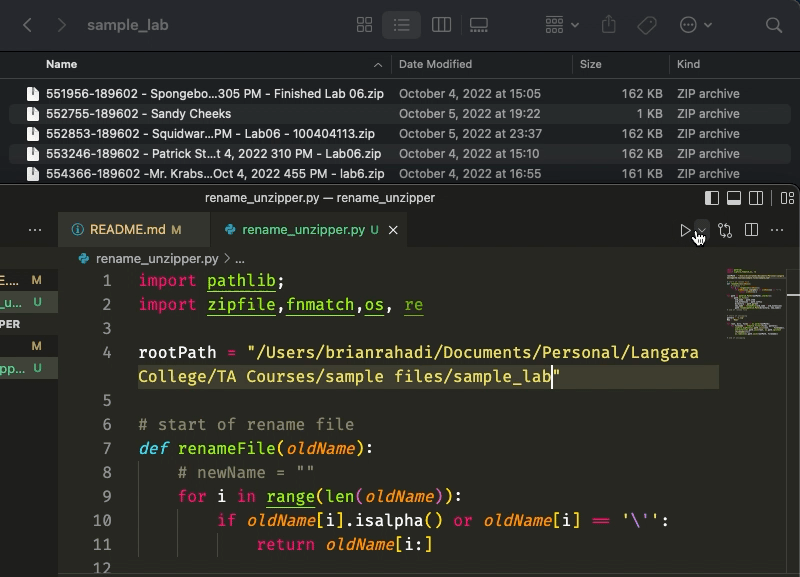800x577 pixels.
Task: Click the Finder edit tags icon
Action: point(647,25)
